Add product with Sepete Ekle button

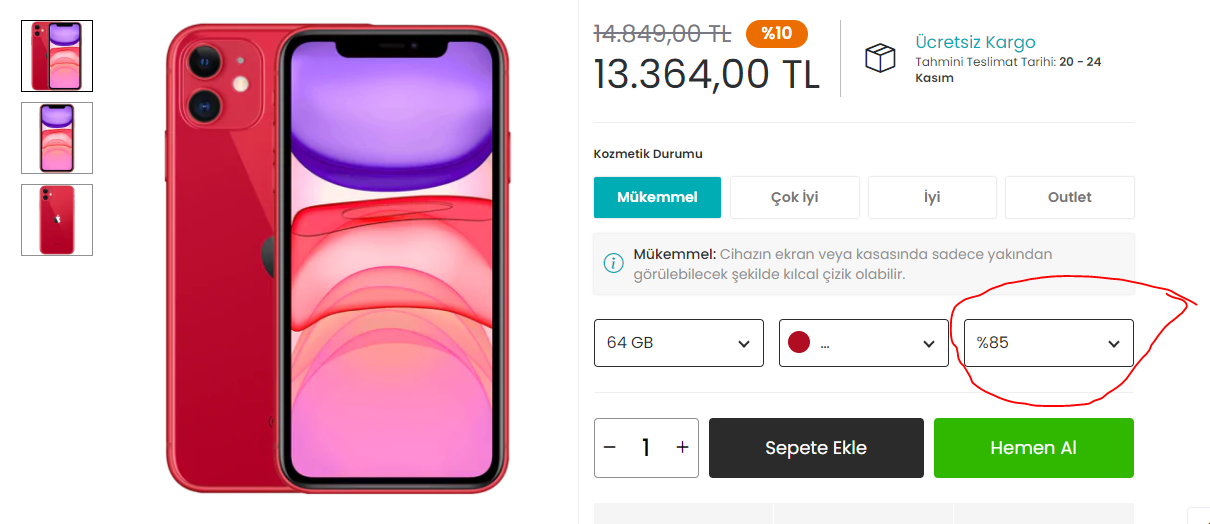[816, 448]
